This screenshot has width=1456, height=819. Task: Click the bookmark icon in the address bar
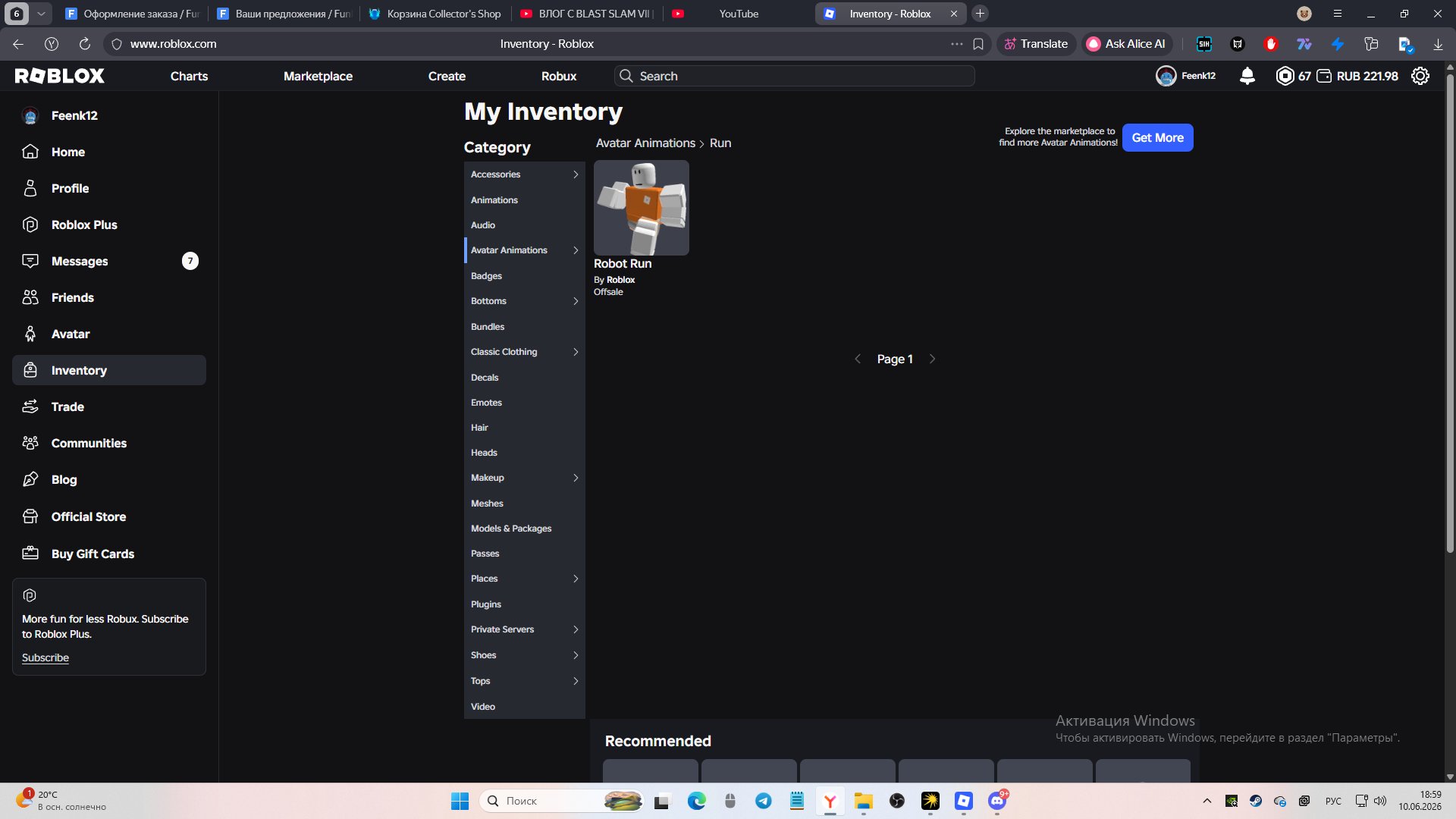(x=978, y=44)
